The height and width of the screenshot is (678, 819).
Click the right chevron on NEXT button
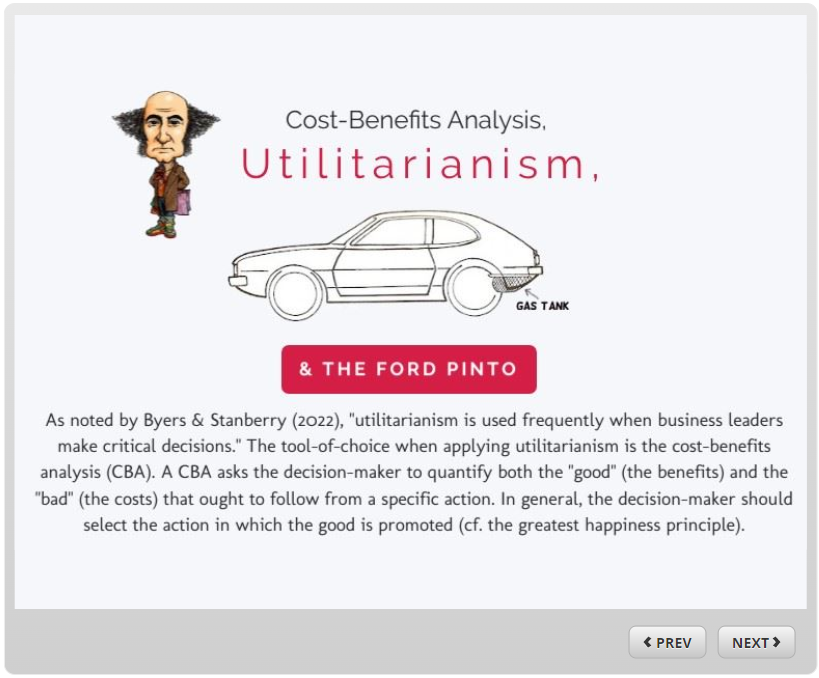click(776, 642)
